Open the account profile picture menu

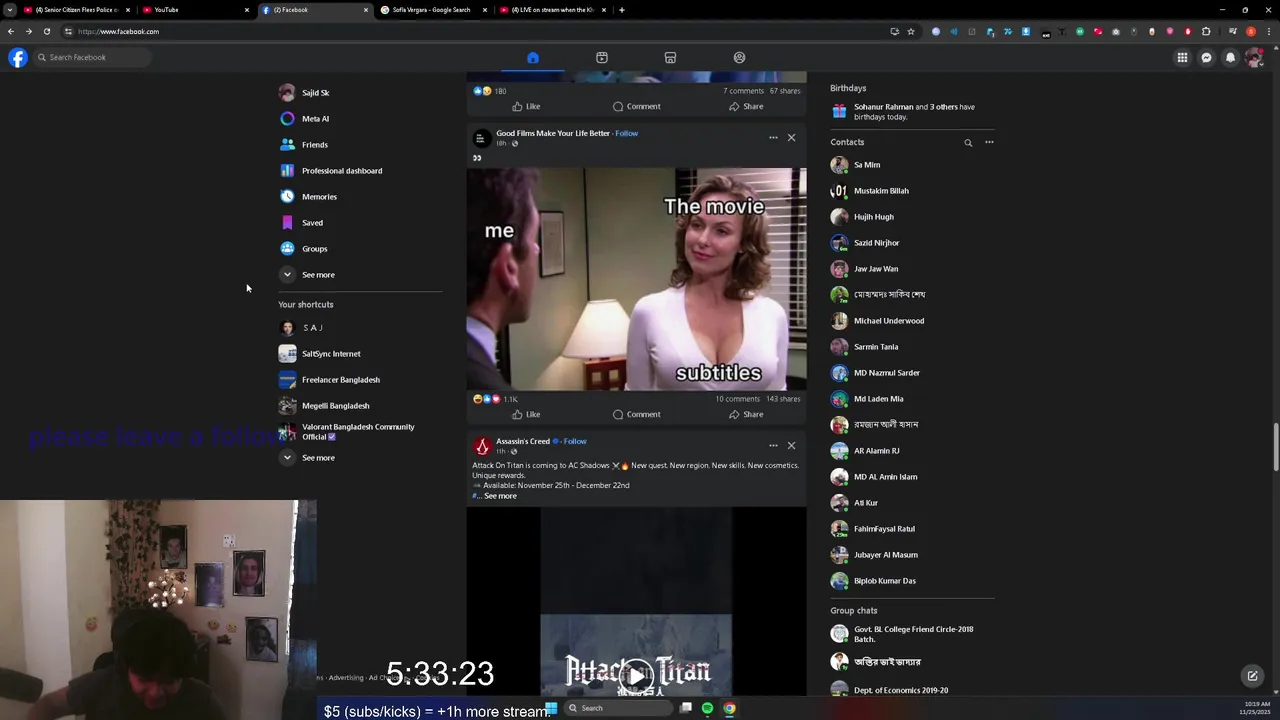pos(1254,57)
